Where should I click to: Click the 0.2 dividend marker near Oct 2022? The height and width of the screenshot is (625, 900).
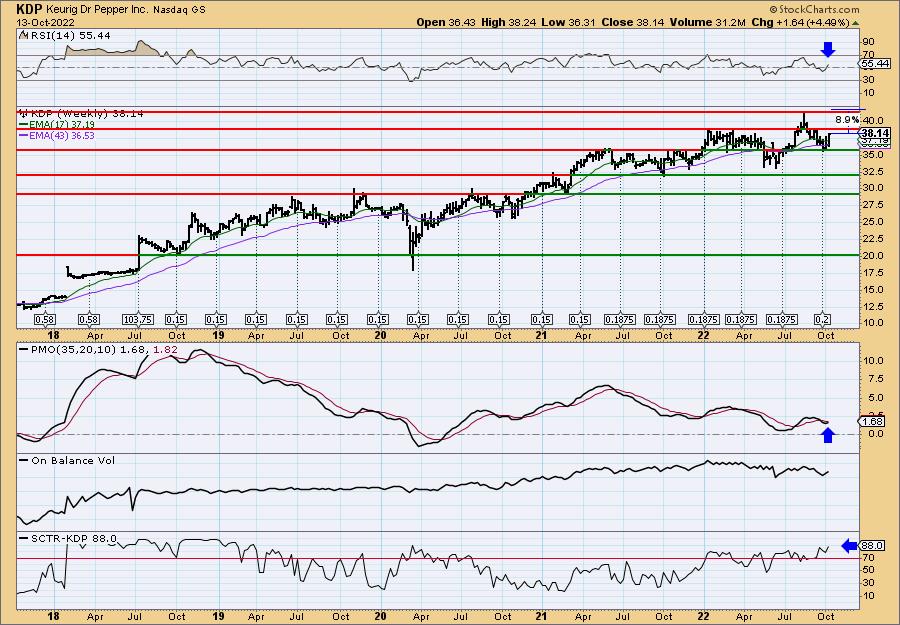pyautogui.click(x=823, y=320)
